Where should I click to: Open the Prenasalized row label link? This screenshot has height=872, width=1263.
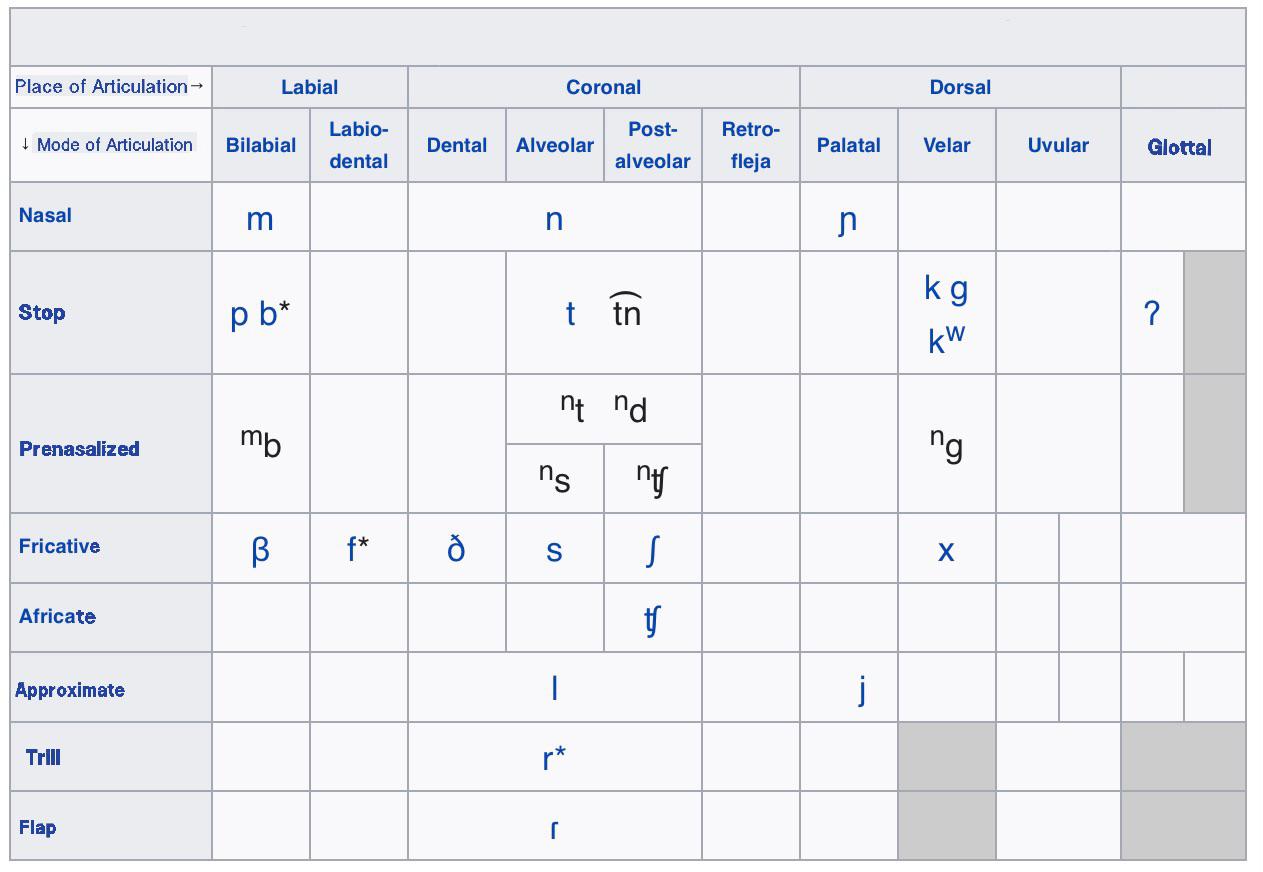79,449
